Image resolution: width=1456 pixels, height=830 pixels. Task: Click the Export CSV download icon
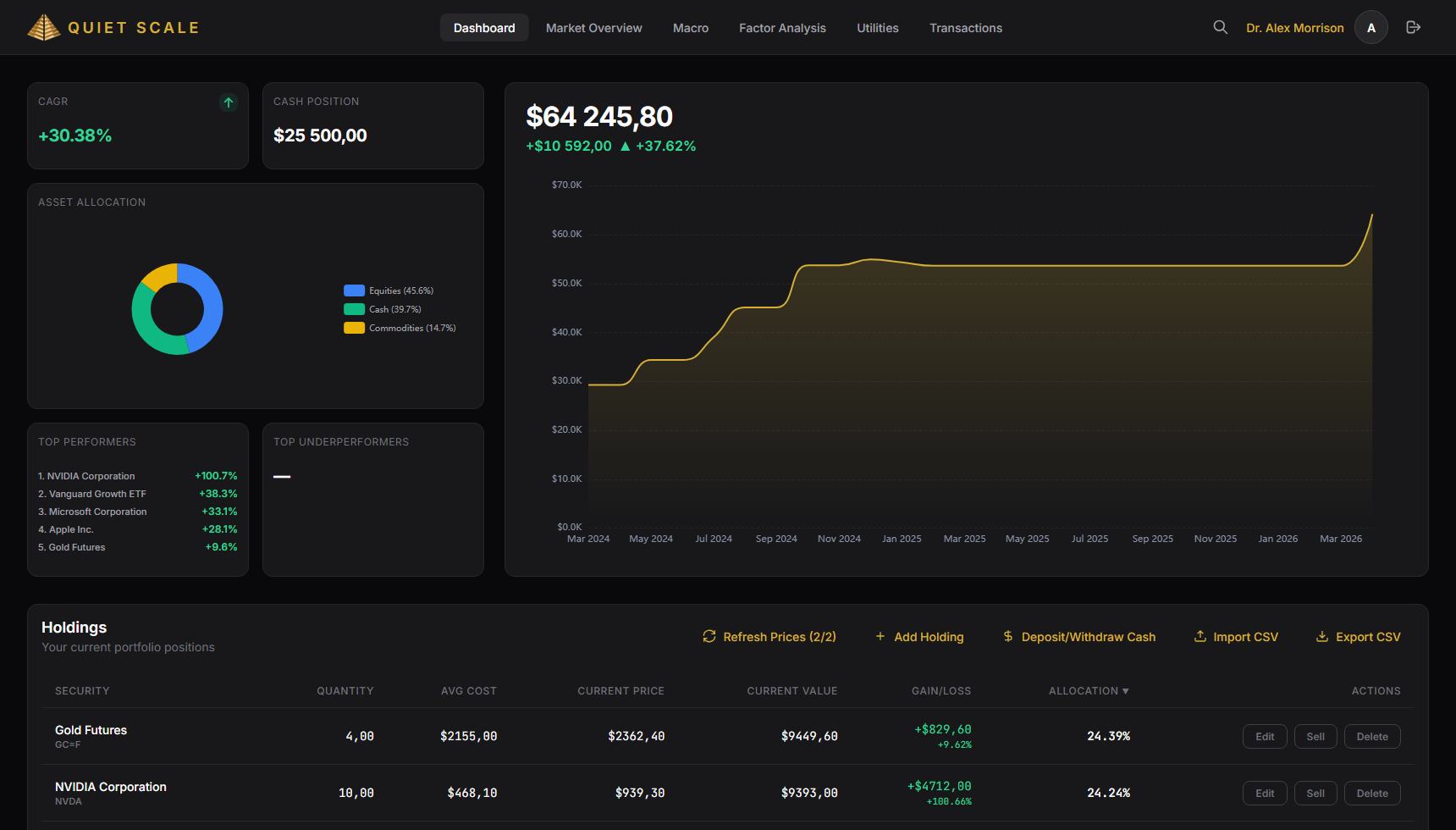tap(1322, 636)
